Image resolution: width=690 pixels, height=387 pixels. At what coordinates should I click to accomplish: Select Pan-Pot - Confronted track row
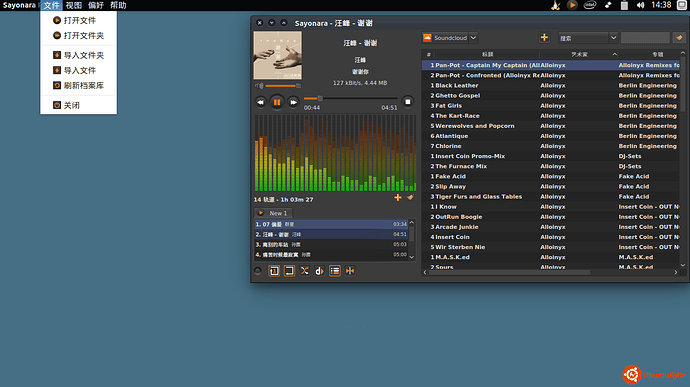tap(551, 75)
